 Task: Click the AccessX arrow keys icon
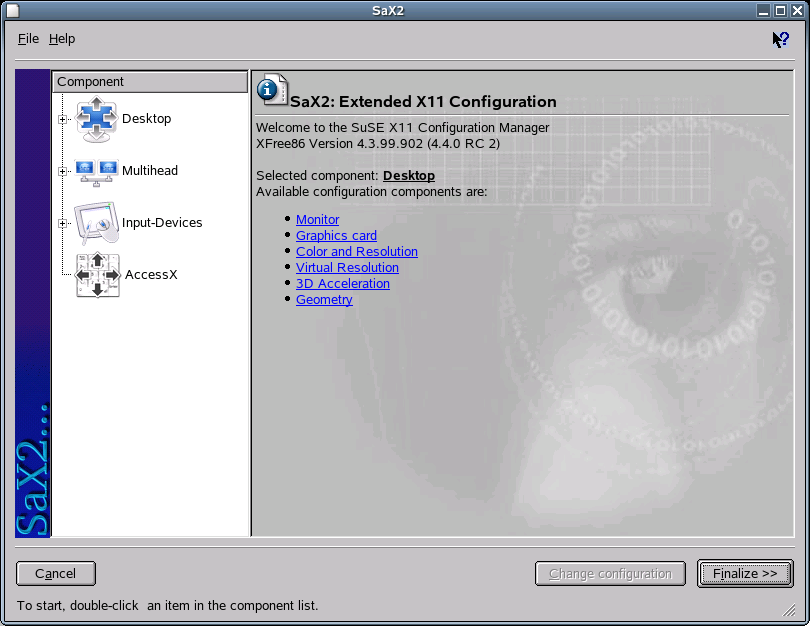(x=98, y=275)
